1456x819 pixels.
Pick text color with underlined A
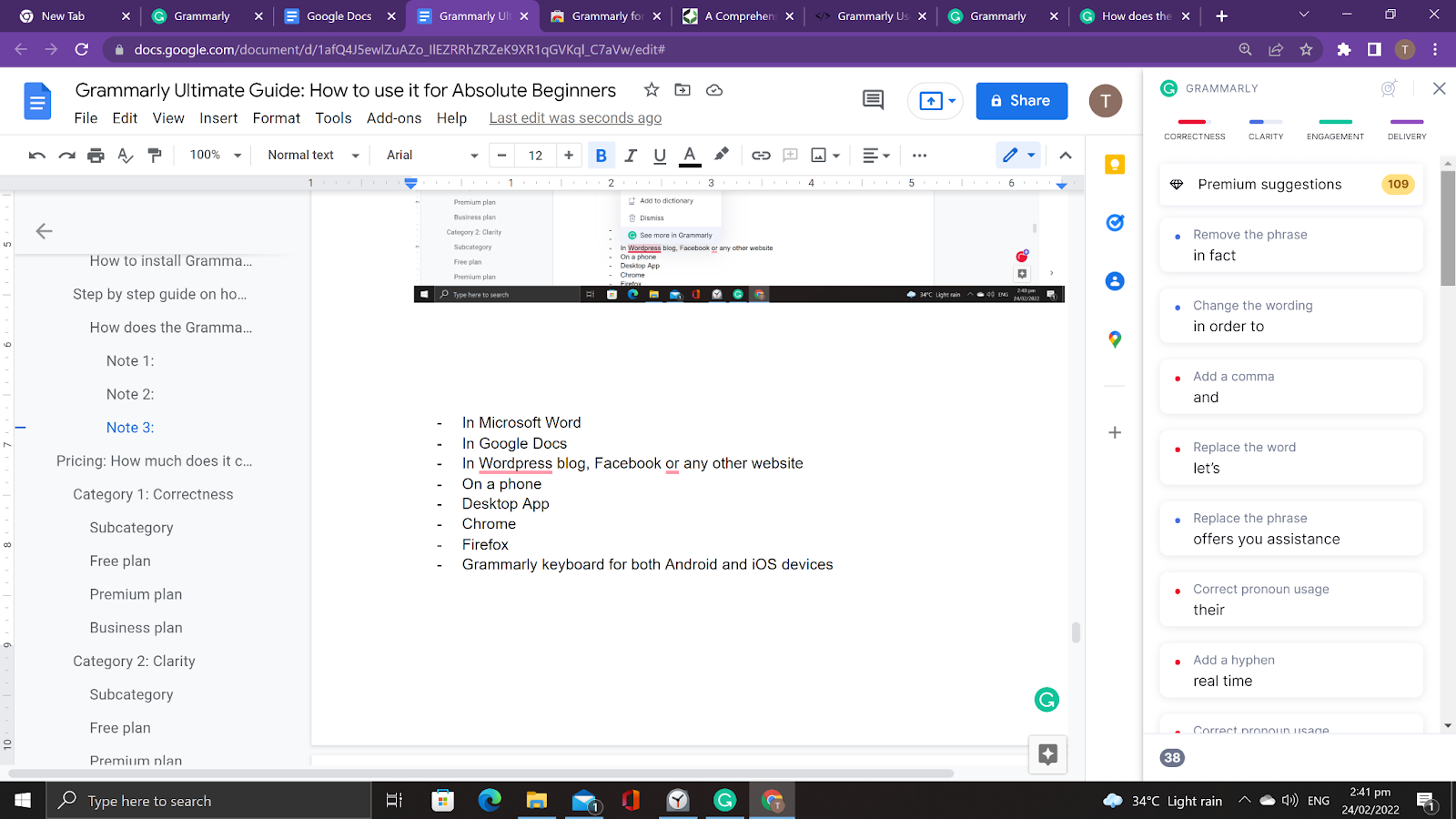(690, 156)
